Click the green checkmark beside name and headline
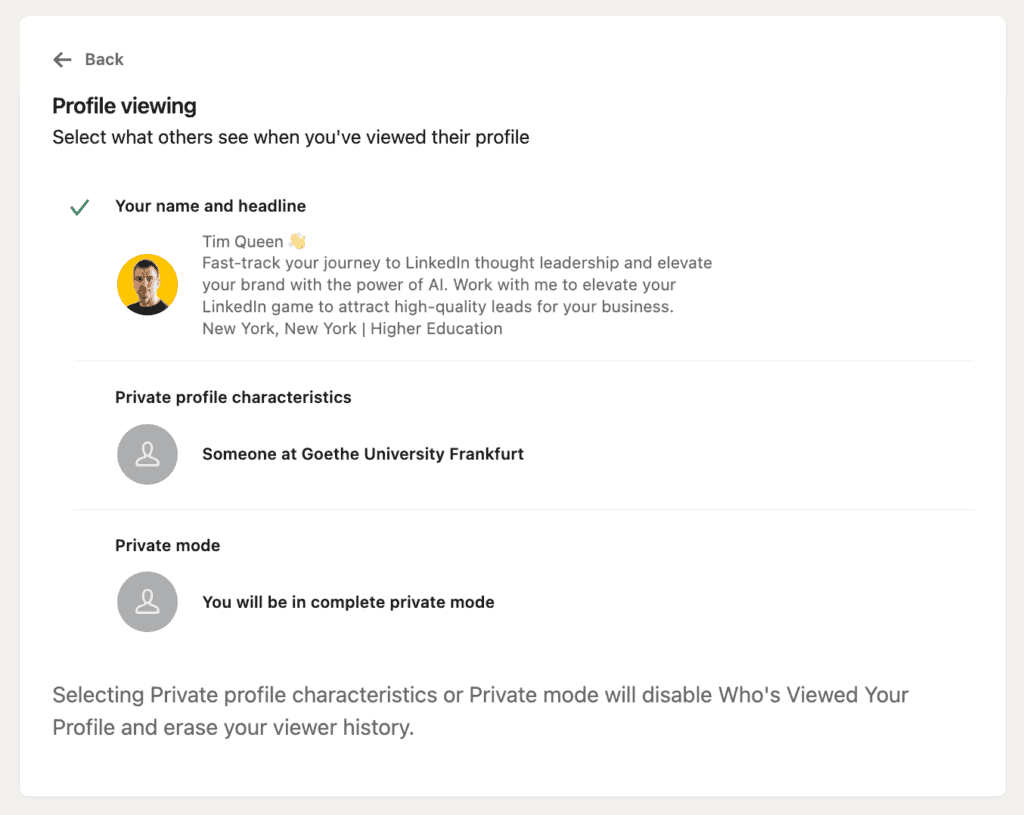The image size is (1024, 815). 79,207
